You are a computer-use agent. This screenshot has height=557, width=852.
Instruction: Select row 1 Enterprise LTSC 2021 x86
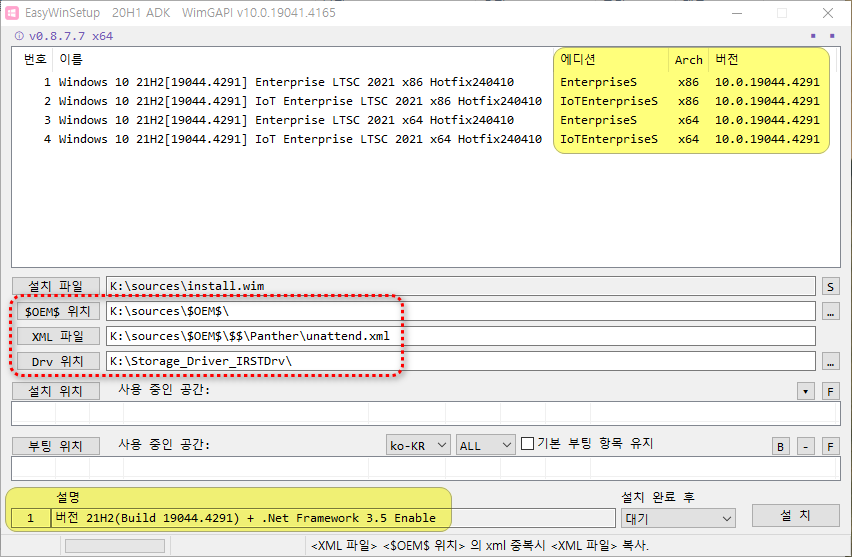pos(425,82)
